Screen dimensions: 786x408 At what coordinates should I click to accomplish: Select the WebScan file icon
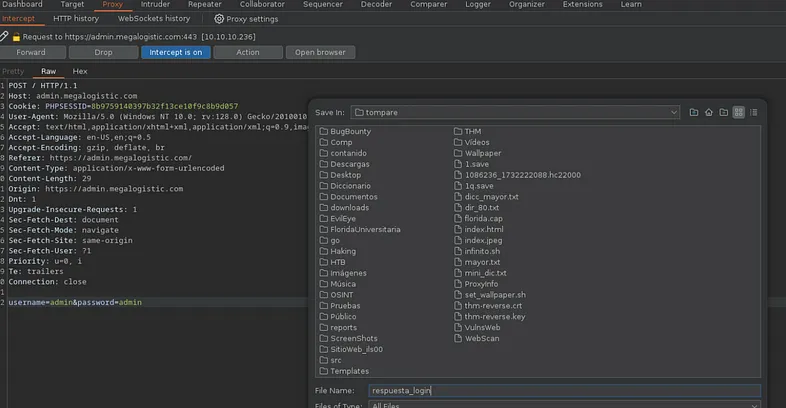(458, 338)
